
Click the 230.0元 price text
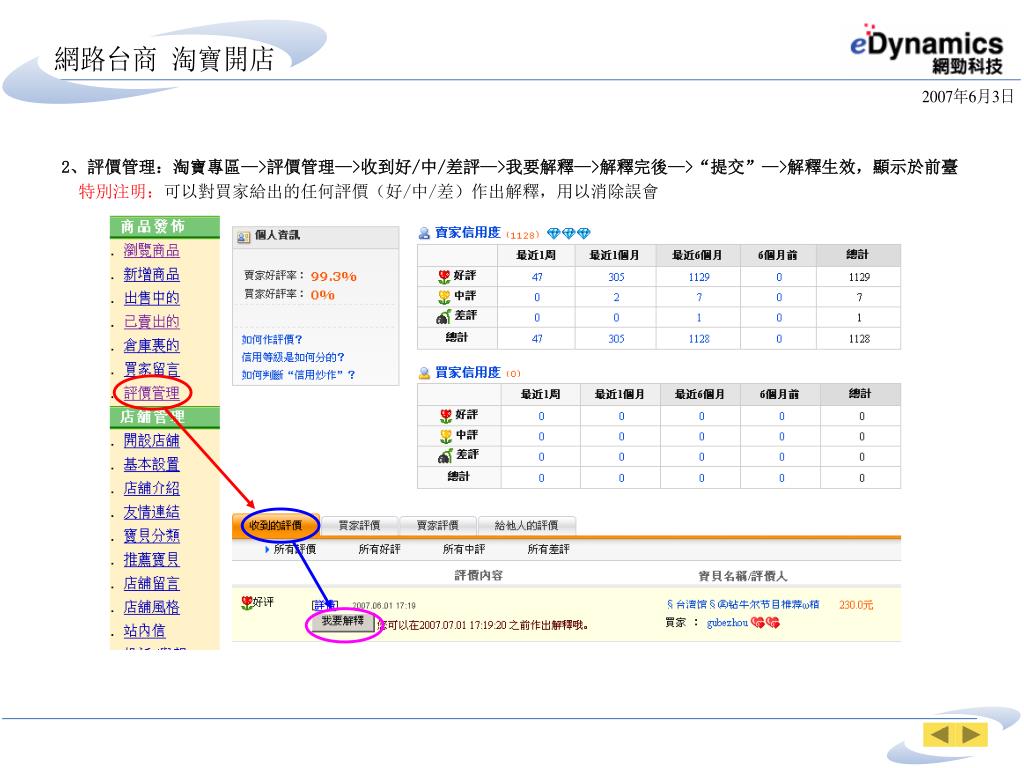tap(856, 605)
